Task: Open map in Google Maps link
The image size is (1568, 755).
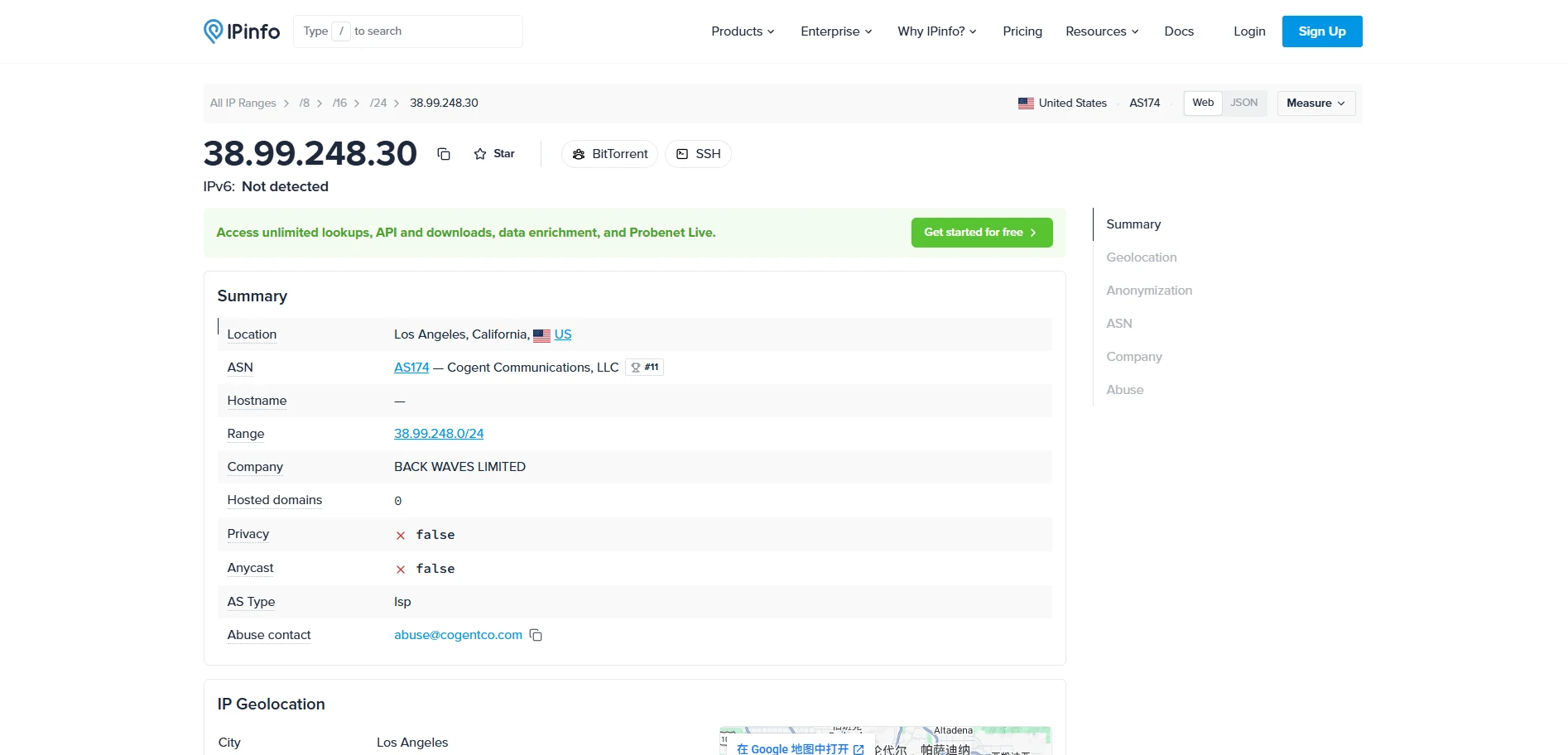Action: click(800, 748)
